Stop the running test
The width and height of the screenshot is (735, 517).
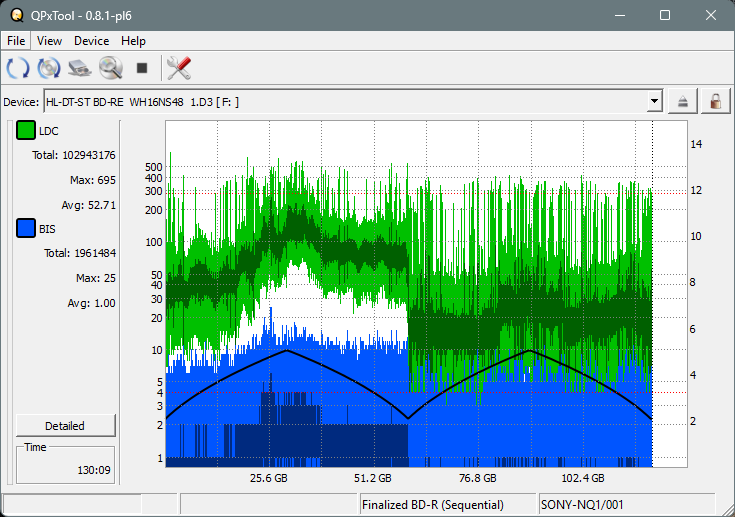pos(142,68)
